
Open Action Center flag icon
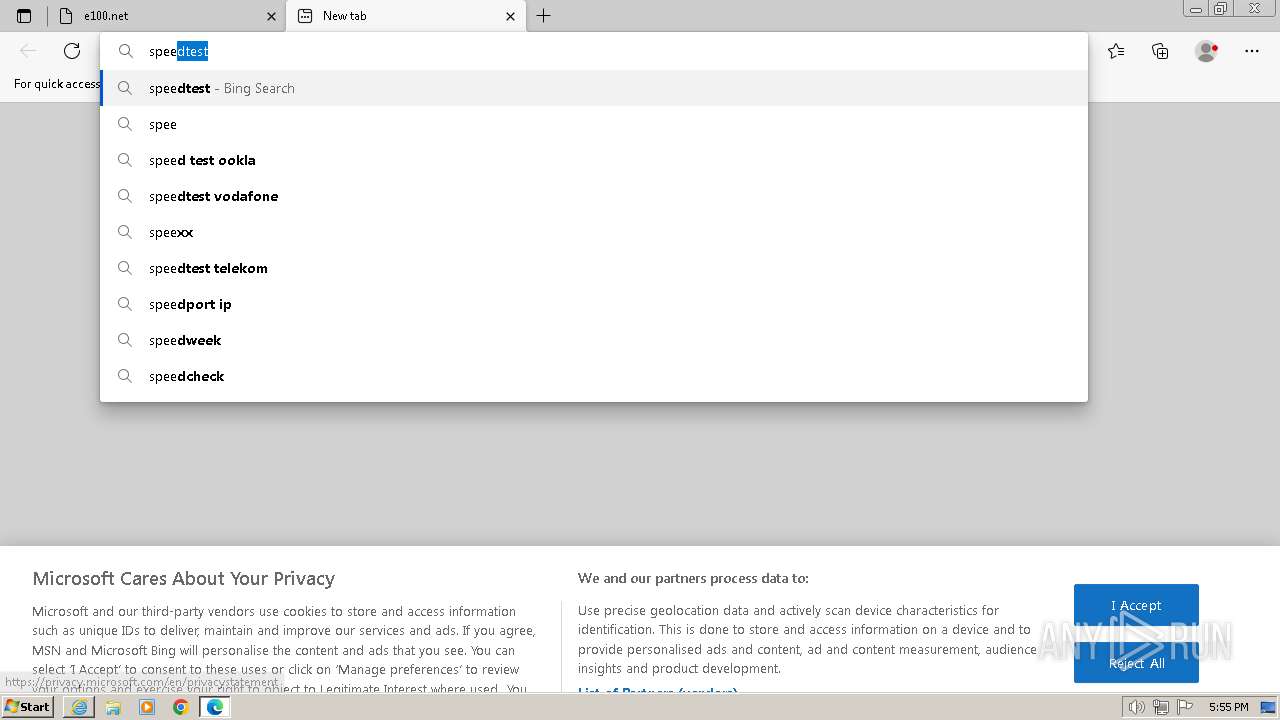1183,707
